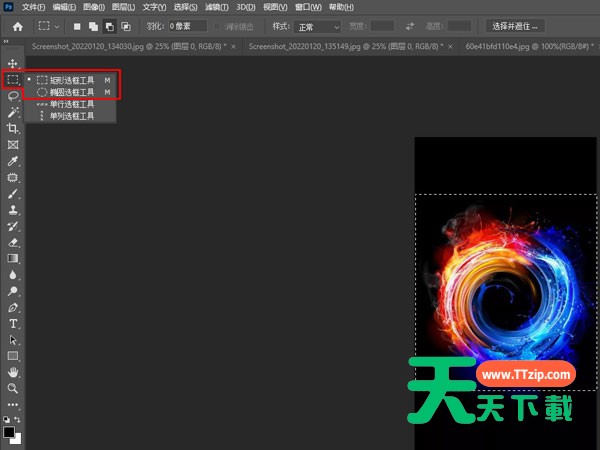Select the Magic Wand tool
The height and width of the screenshot is (450, 600).
click(x=13, y=112)
